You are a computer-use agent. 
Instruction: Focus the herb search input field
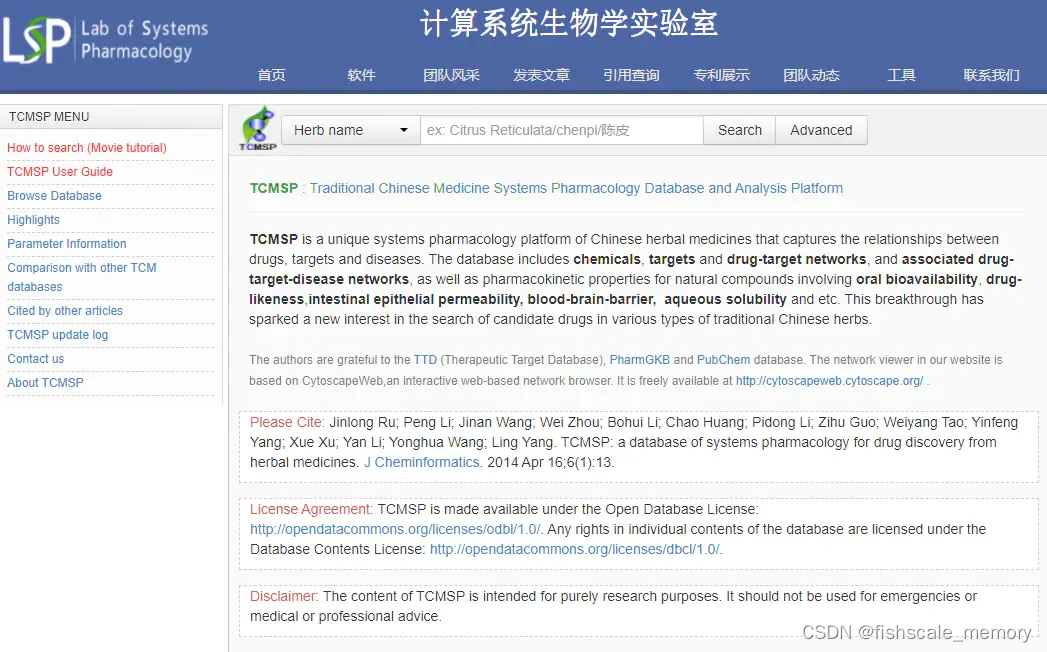coord(562,130)
